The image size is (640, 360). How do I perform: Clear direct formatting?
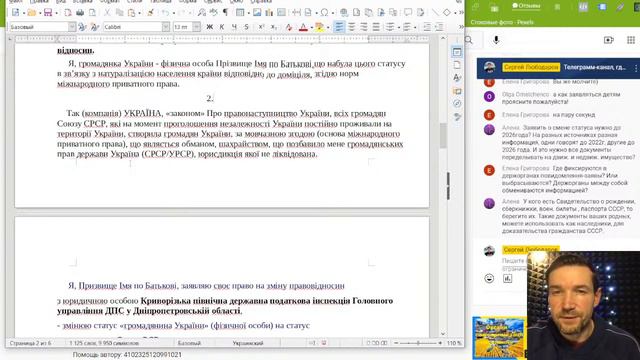click(x=289, y=27)
